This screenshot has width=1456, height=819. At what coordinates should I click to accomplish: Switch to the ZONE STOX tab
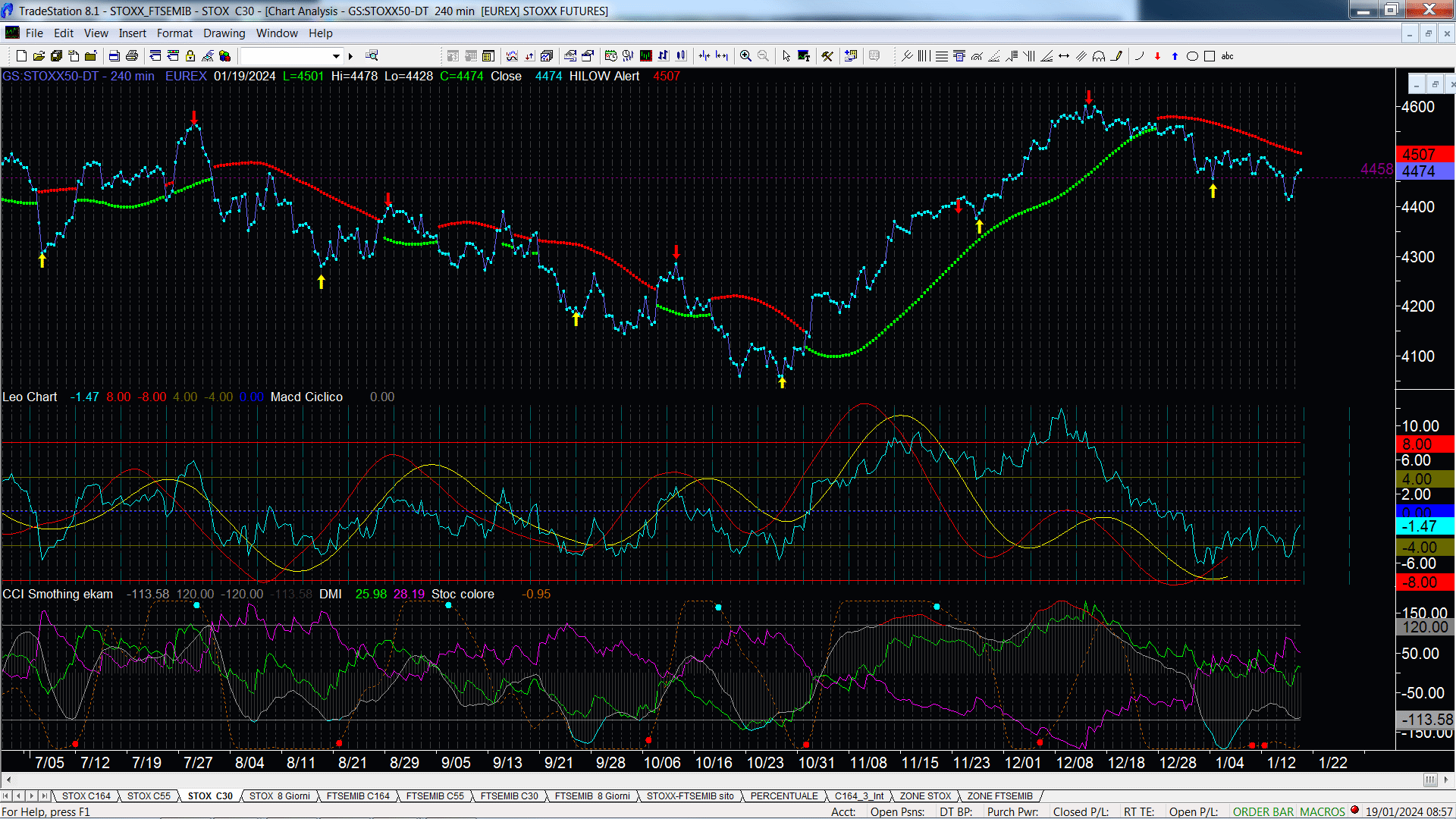tap(925, 796)
